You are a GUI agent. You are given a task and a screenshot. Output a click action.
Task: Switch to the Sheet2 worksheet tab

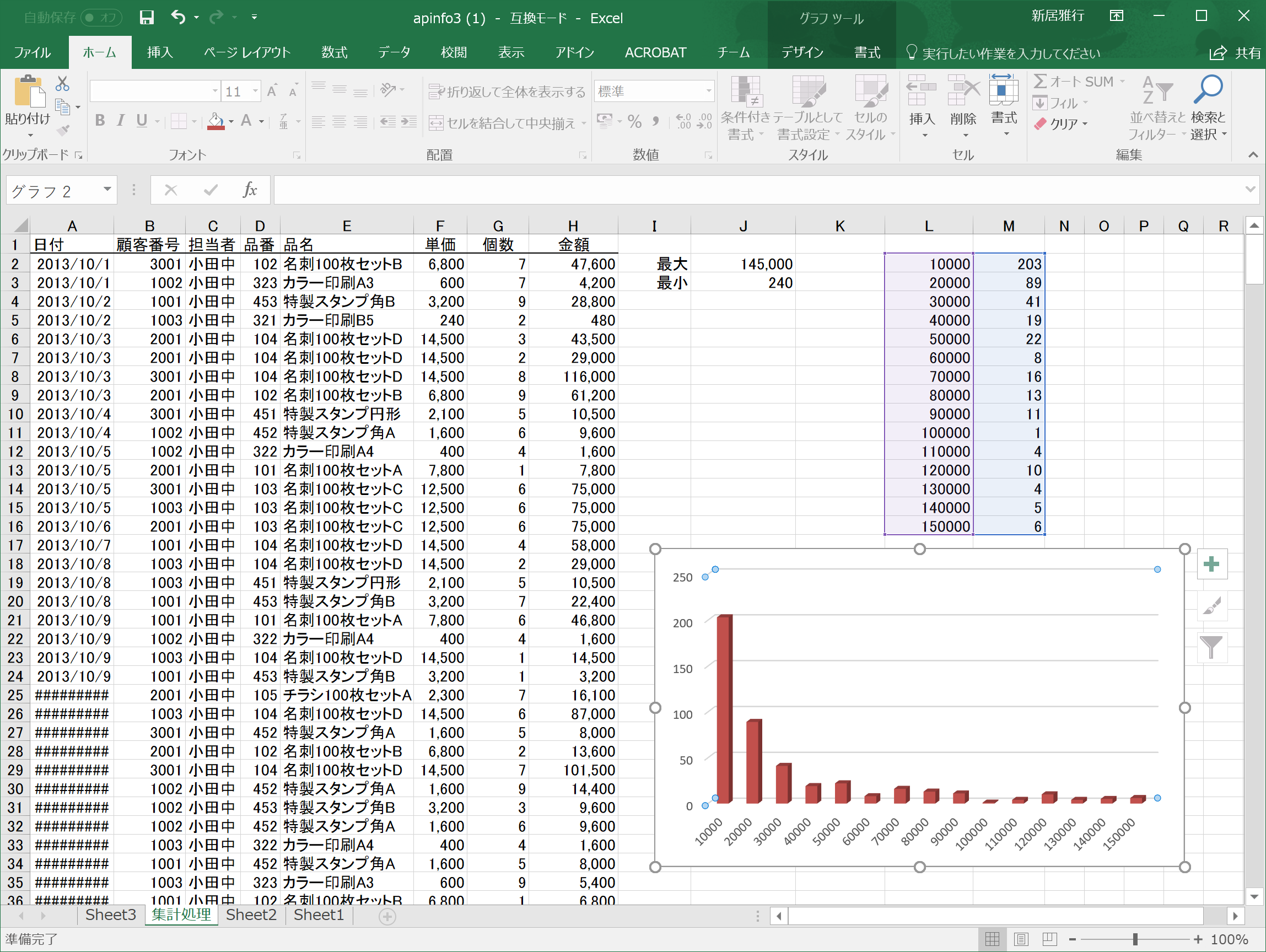[251, 916]
